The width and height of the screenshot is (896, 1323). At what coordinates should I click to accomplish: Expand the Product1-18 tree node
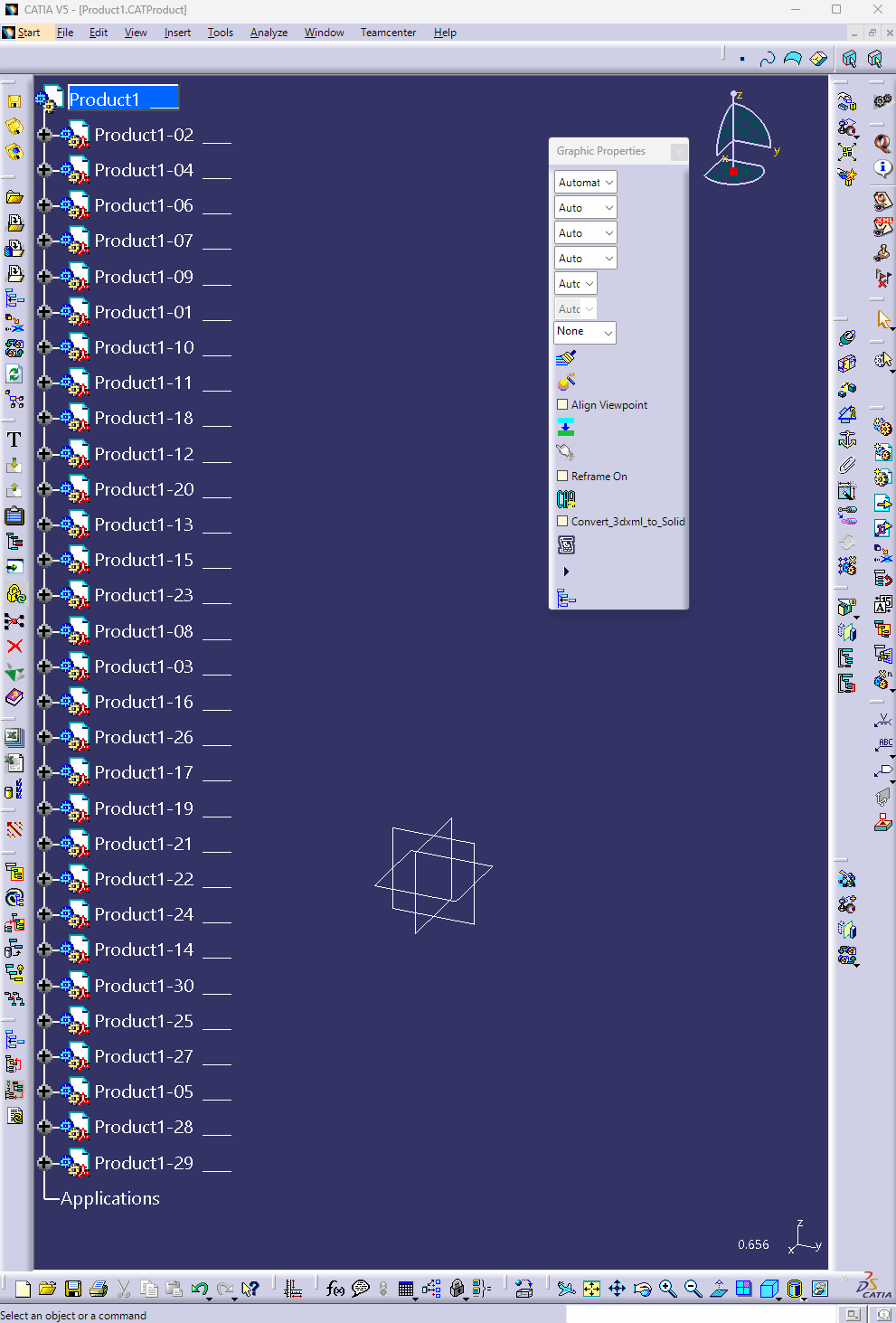(44, 417)
